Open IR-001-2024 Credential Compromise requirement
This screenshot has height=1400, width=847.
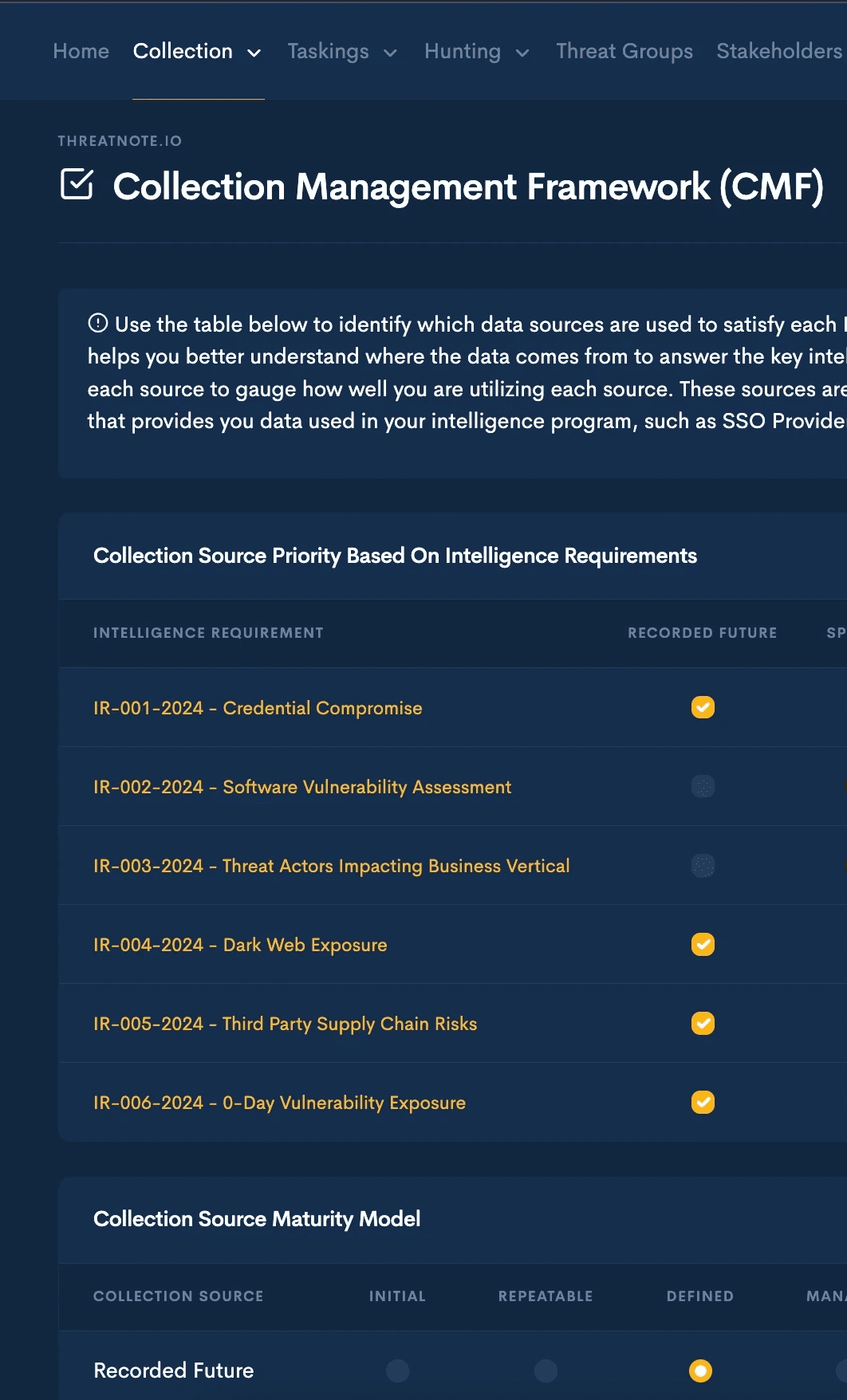(x=258, y=708)
